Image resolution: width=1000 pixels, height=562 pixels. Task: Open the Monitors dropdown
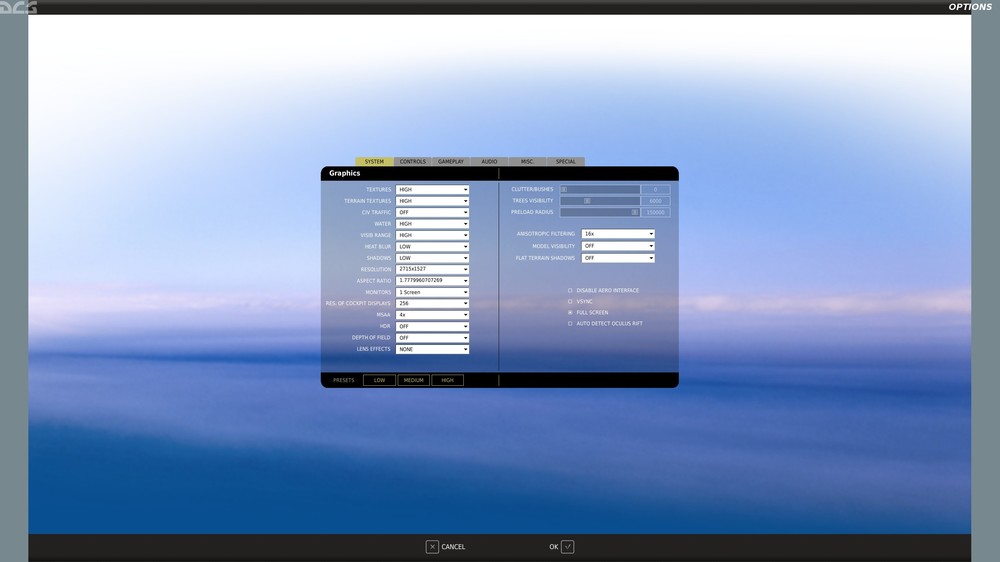click(x=432, y=292)
